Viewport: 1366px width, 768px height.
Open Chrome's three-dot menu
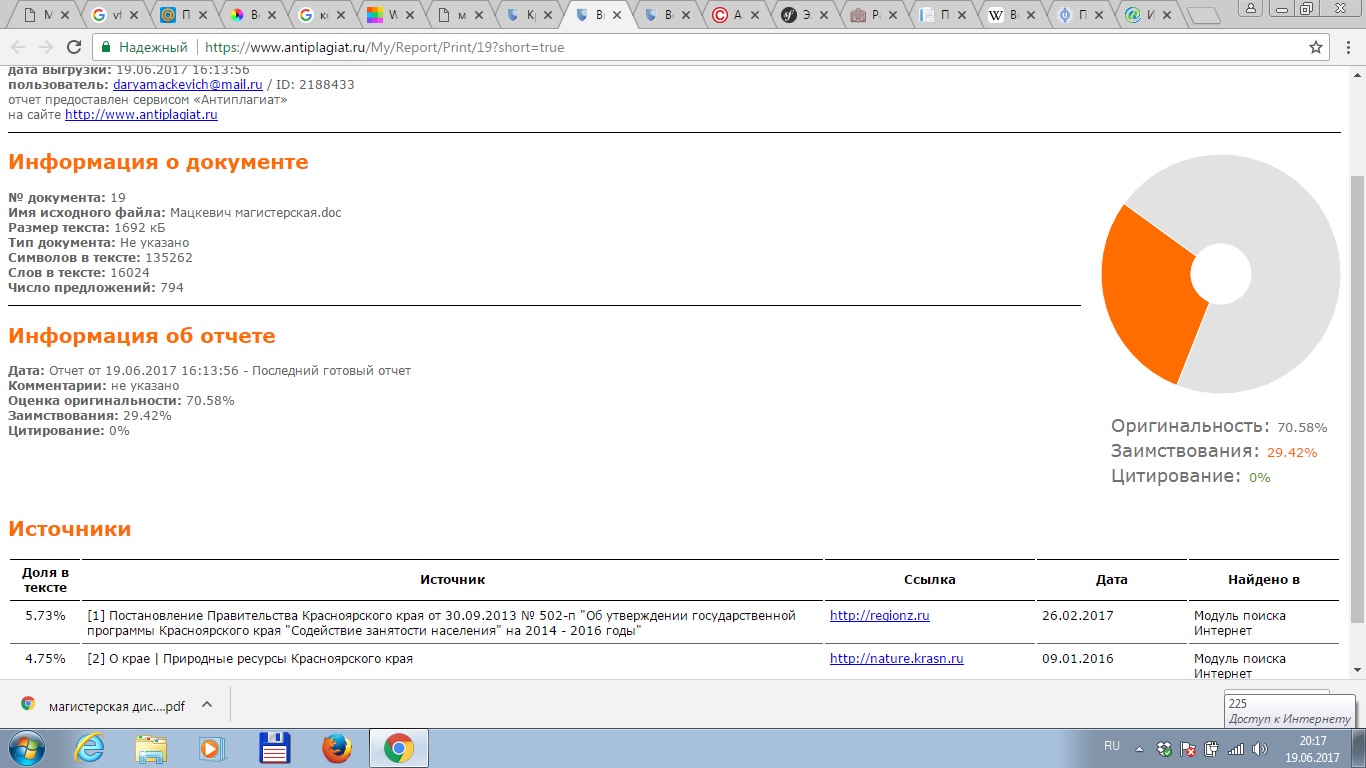pos(1345,47)
